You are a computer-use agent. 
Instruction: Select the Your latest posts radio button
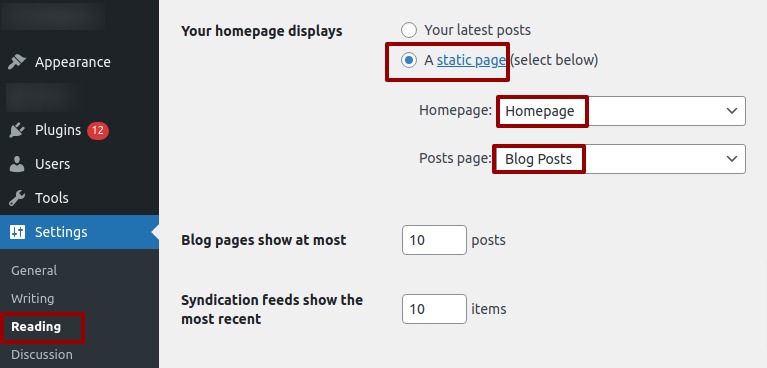click(409, 30)
